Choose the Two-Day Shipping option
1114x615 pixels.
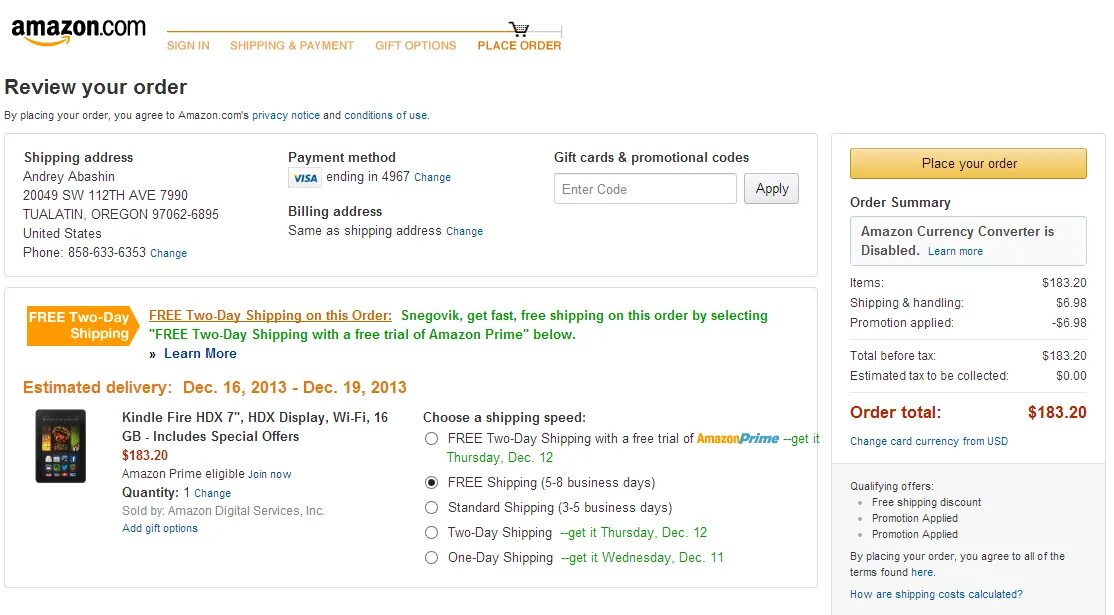coord(432,533)
